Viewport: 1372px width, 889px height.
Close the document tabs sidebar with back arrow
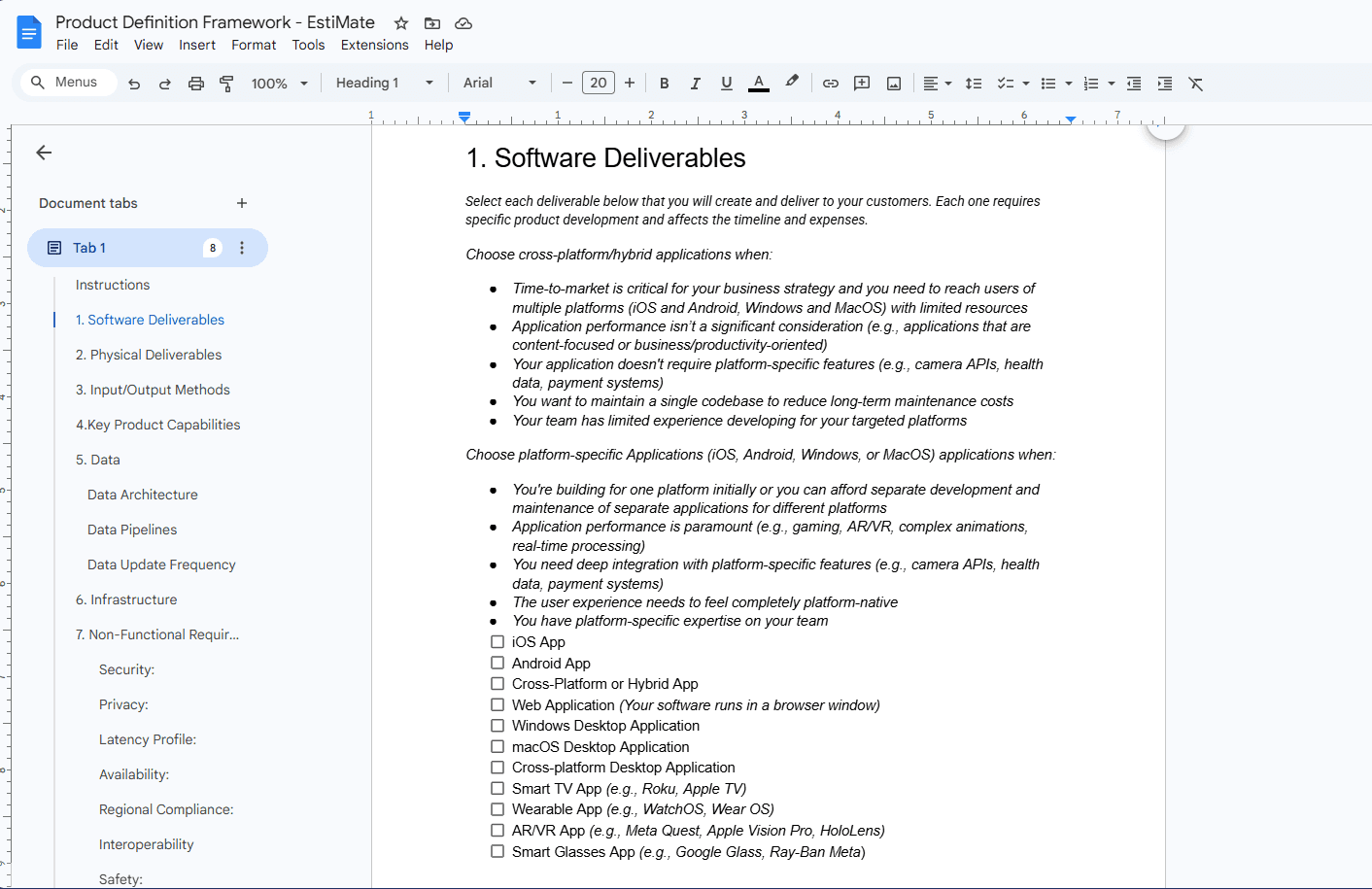[44, 153]
